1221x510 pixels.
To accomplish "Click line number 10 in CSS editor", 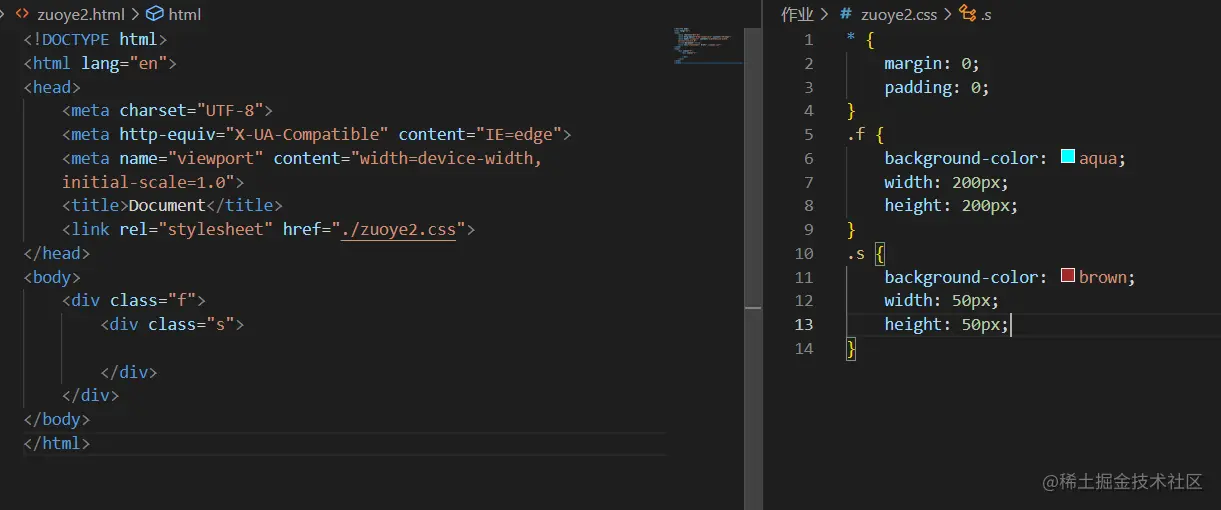I will coord(804,253).
